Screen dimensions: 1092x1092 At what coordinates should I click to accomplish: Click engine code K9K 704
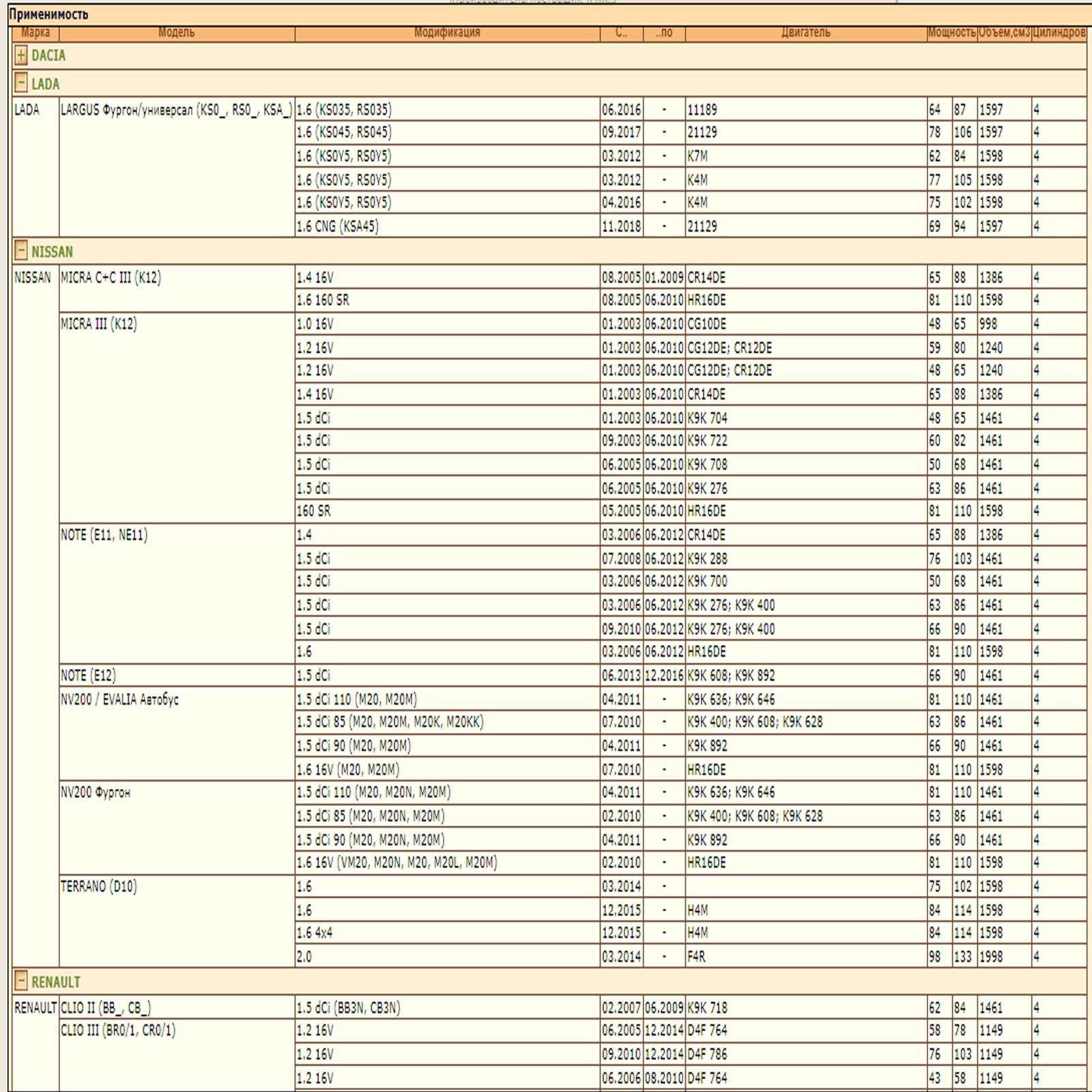[707, 418]
